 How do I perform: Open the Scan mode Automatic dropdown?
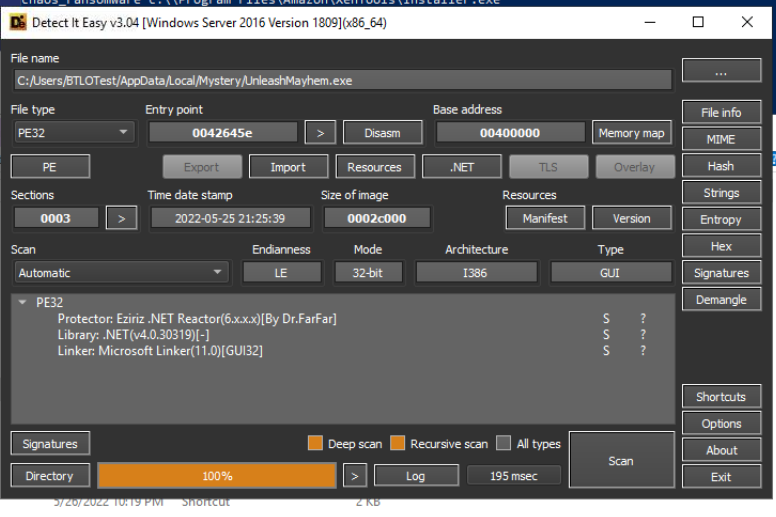(121, 272)
